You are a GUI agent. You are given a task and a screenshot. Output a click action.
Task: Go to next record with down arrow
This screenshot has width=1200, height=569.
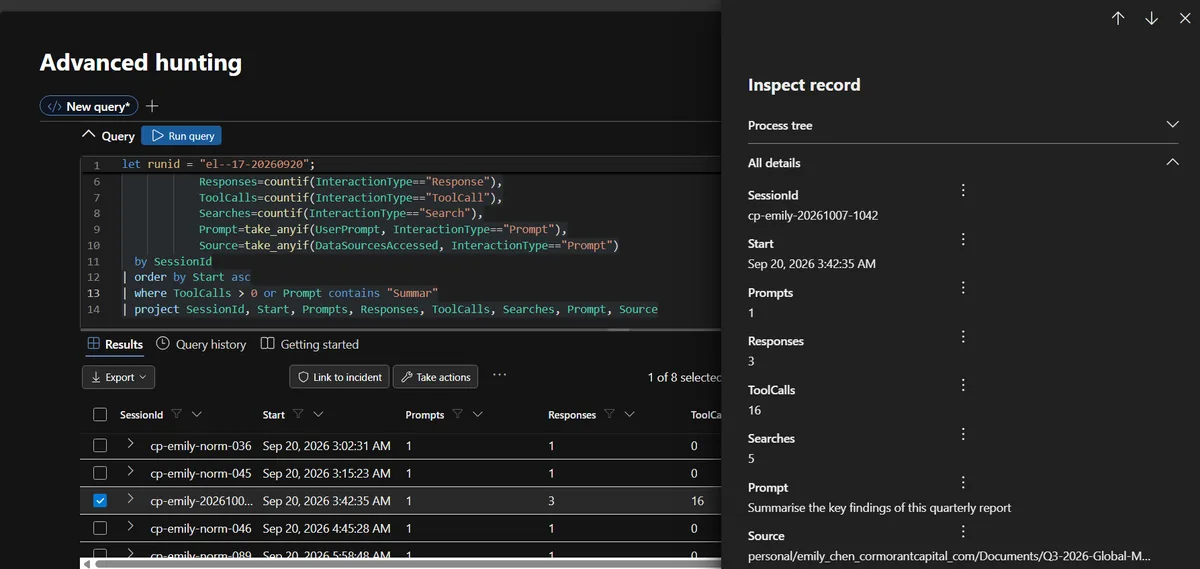coord(1151,18)
